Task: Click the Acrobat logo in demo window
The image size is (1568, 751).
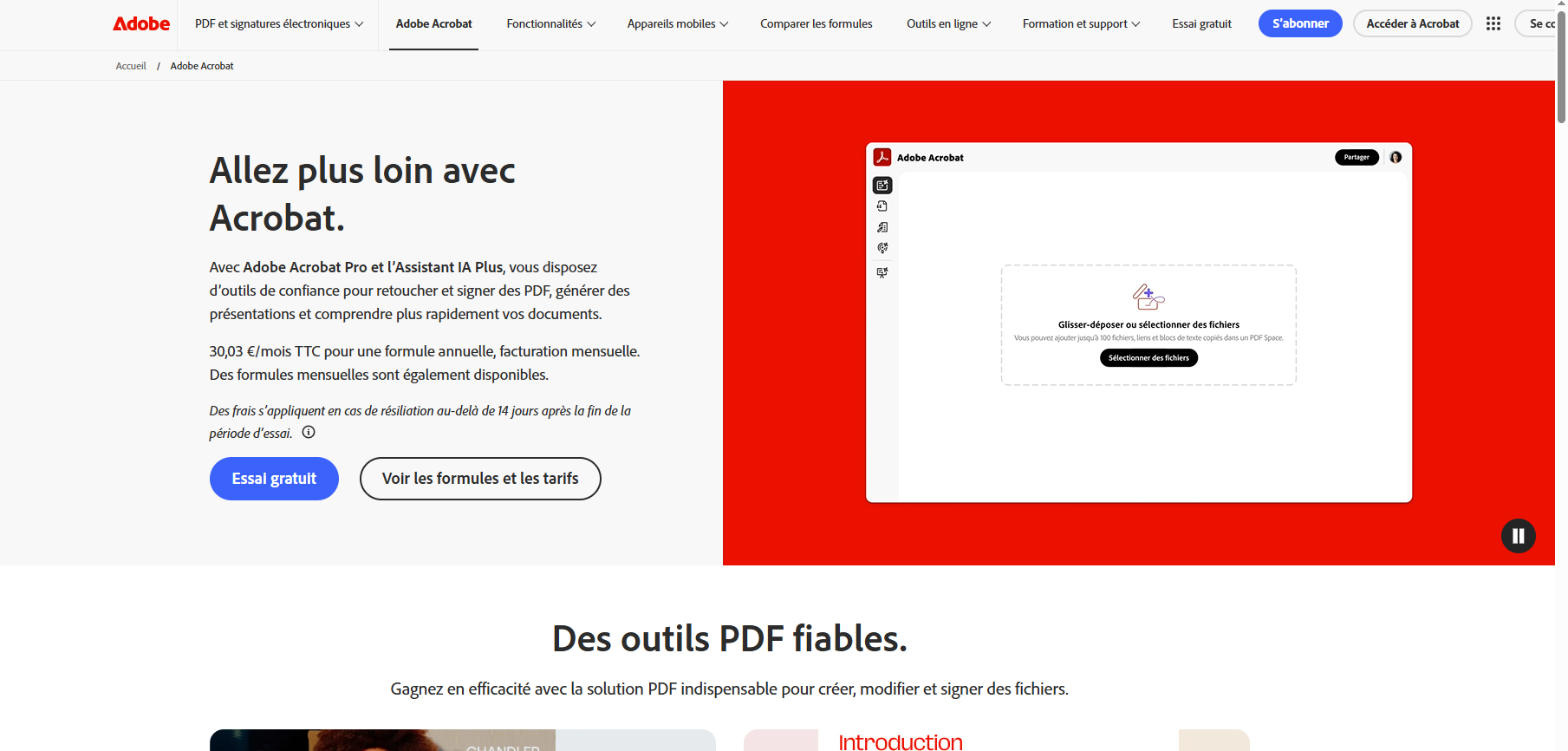Action: pos(882,157)
